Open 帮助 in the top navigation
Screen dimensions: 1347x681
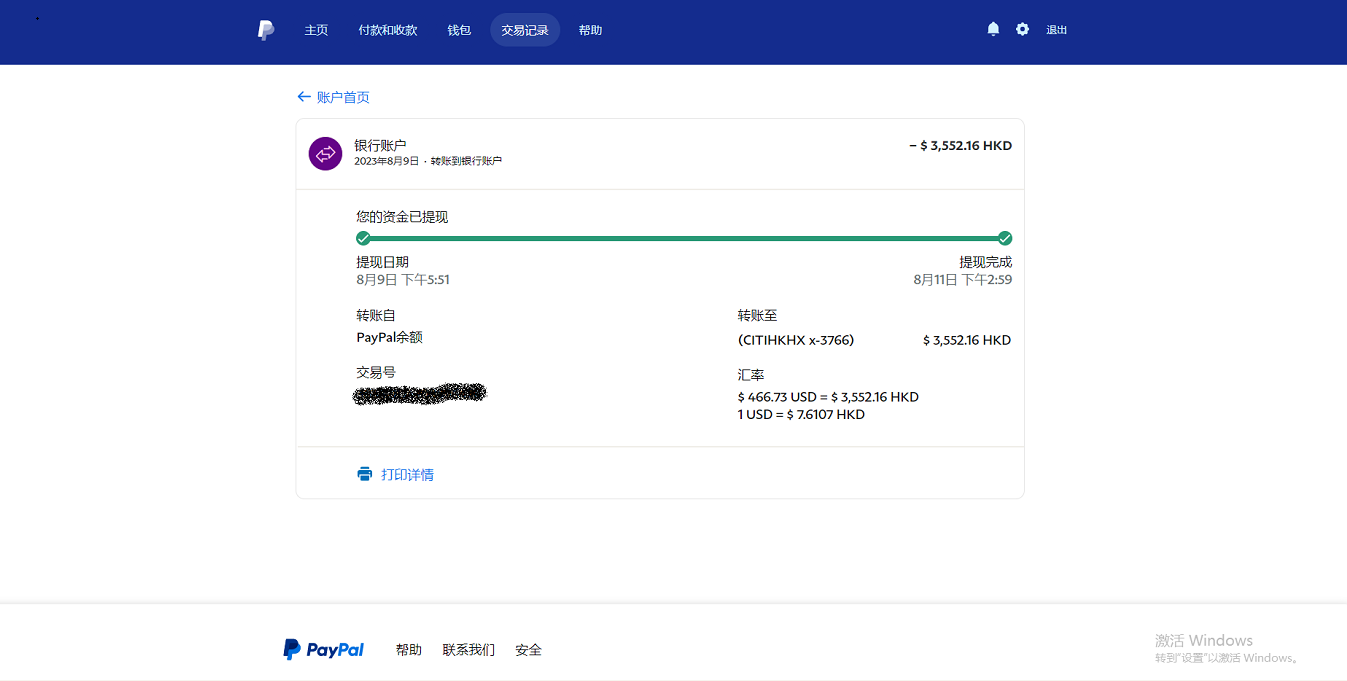590,30
